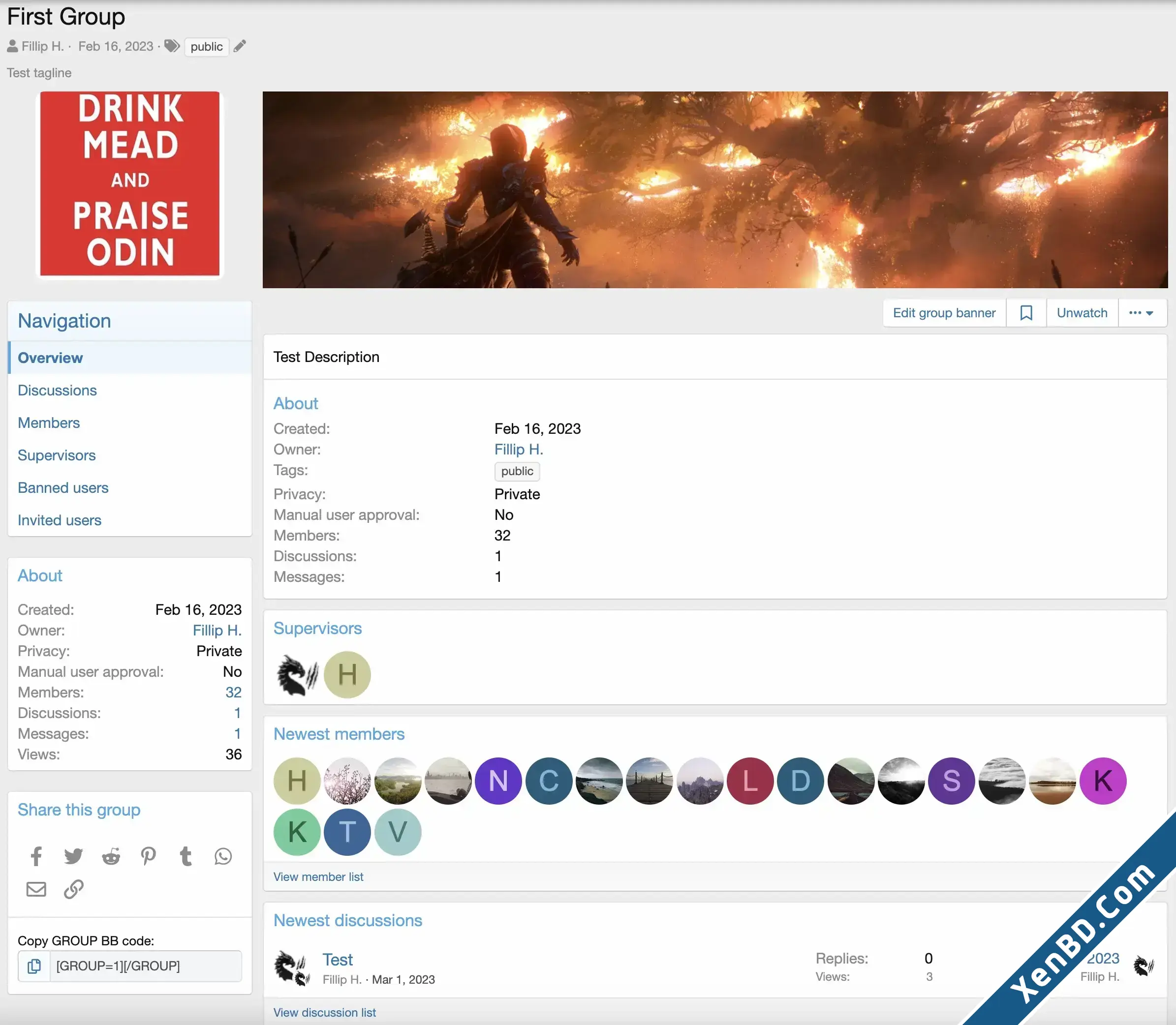Open Members in Navigation
1176x1025 pixels.
(130, 423)
